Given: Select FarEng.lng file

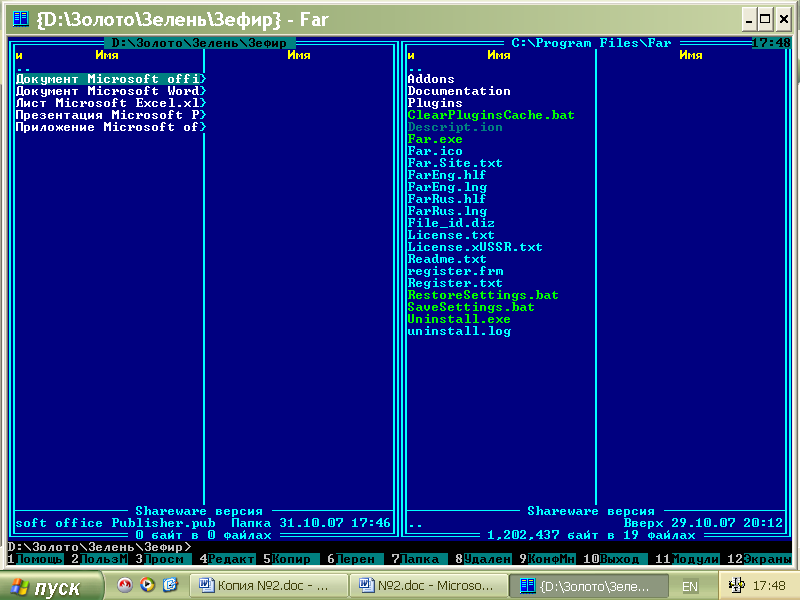Looking at the screenshot, I should pyautogui.click(x=447, y=187).
